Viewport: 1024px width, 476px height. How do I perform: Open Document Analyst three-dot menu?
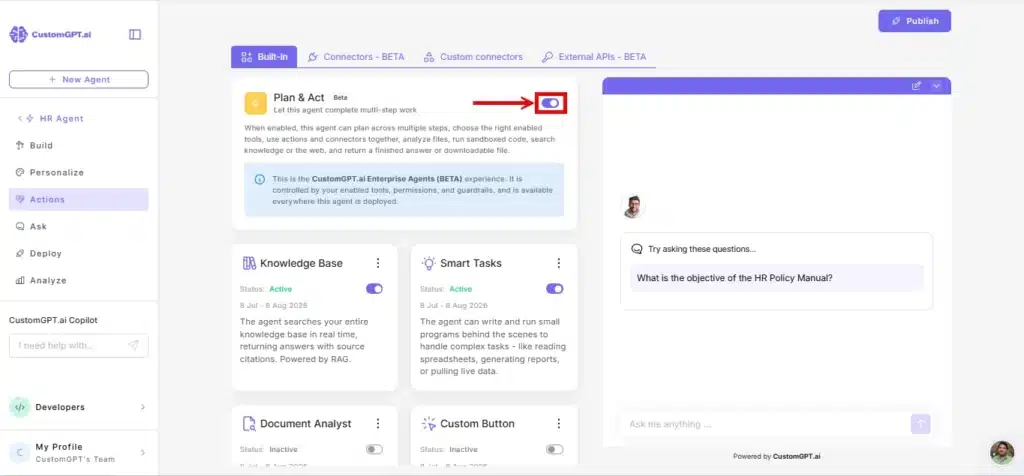(x=377, y=424)
